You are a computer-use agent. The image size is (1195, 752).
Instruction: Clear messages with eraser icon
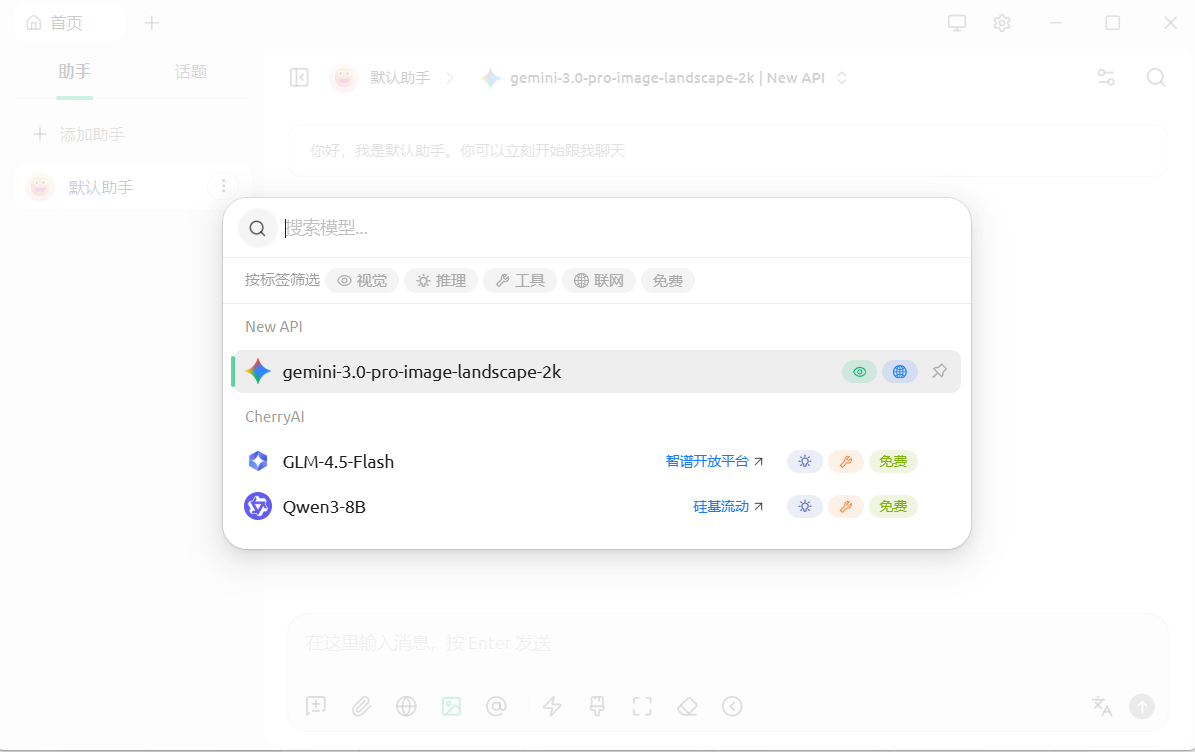point(687,706)
